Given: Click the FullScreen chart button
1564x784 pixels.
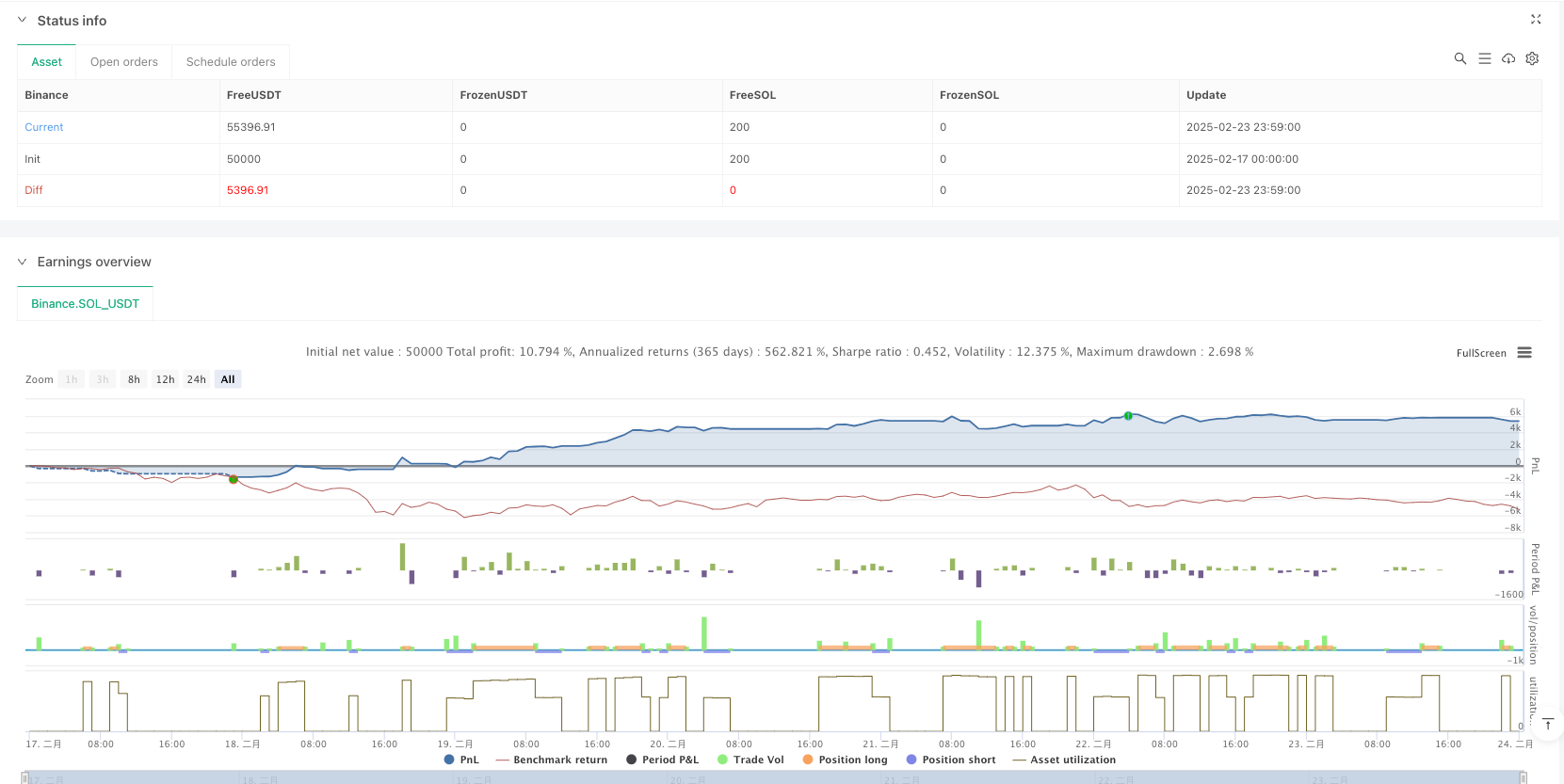Looking at the screenshot, I should coord(1480,353).
